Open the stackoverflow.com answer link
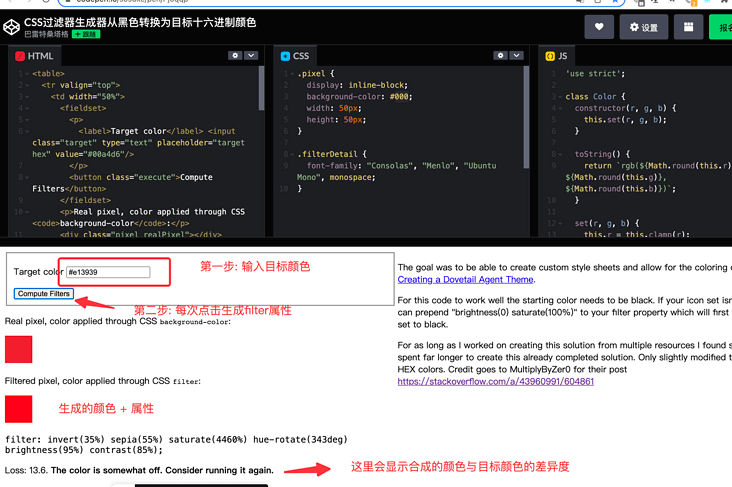 (496, 381)
